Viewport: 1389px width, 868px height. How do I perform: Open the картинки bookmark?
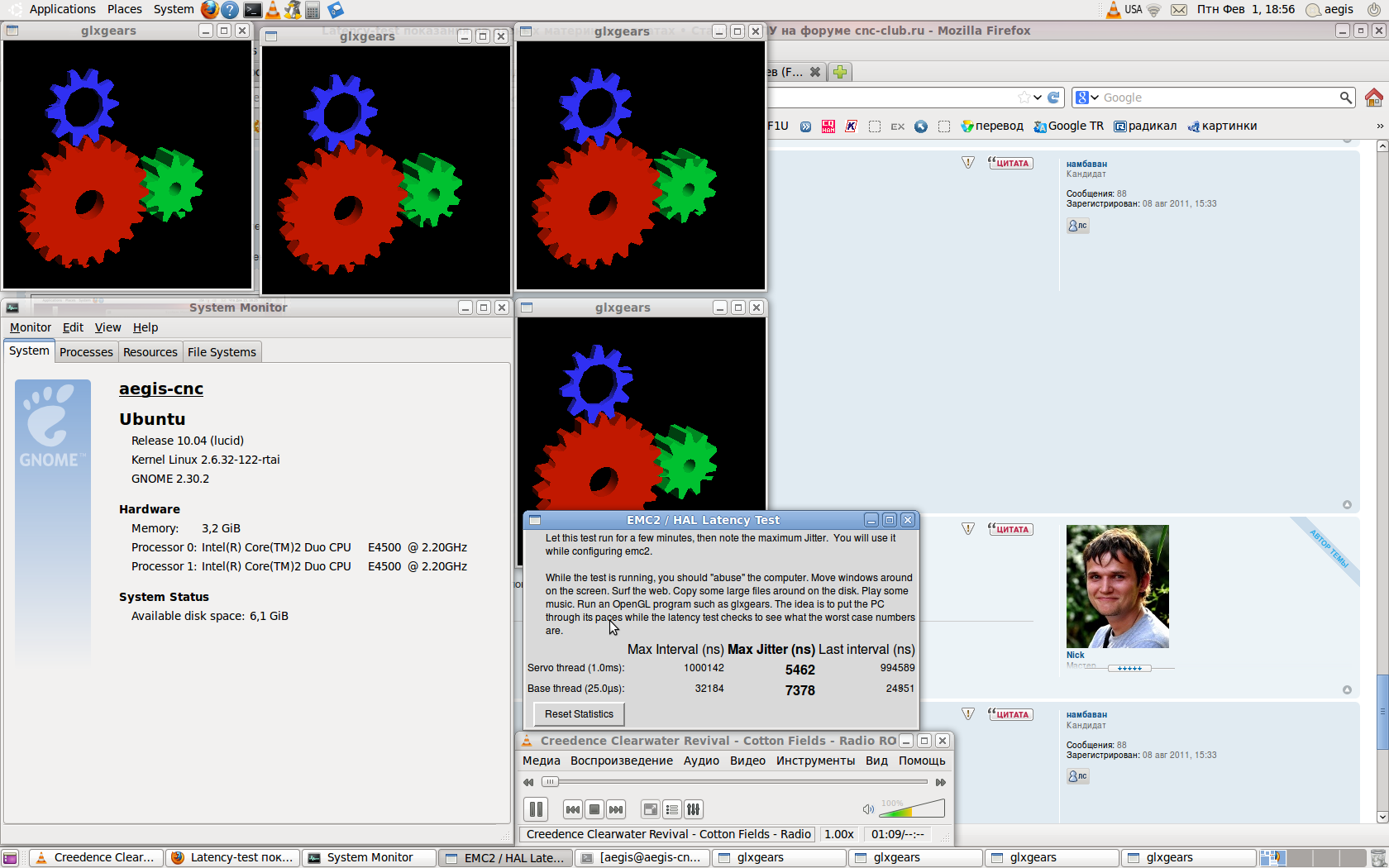point(1222,126)
